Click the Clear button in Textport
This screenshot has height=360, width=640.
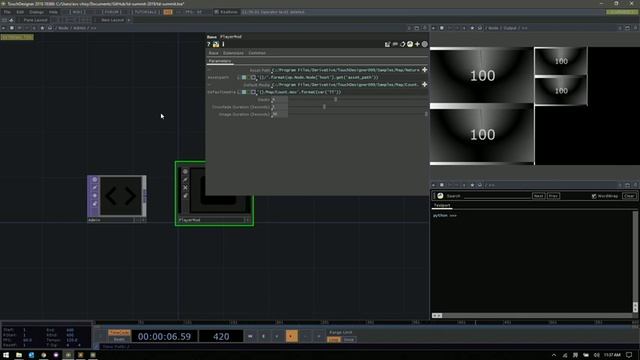point(629,196)
